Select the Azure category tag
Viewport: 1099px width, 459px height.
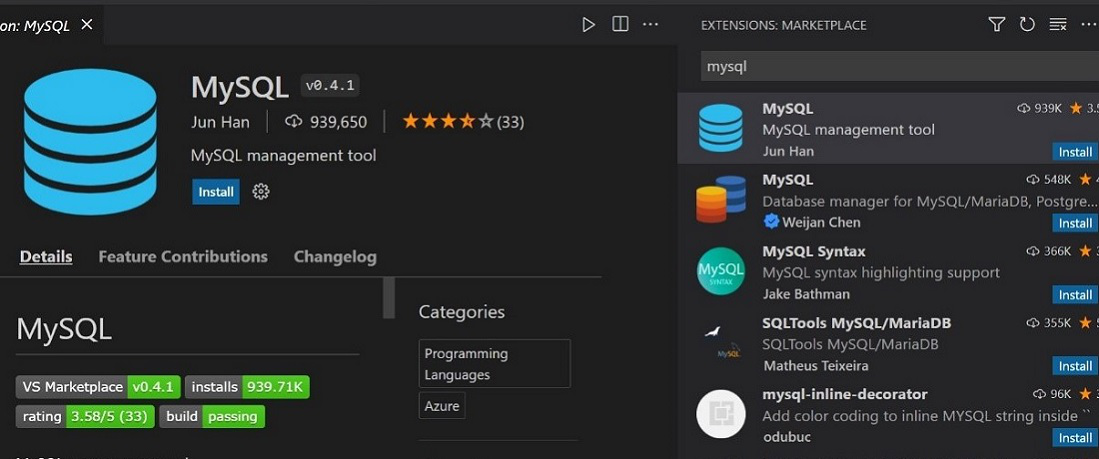pyautogui.click(x=442, y=406)
